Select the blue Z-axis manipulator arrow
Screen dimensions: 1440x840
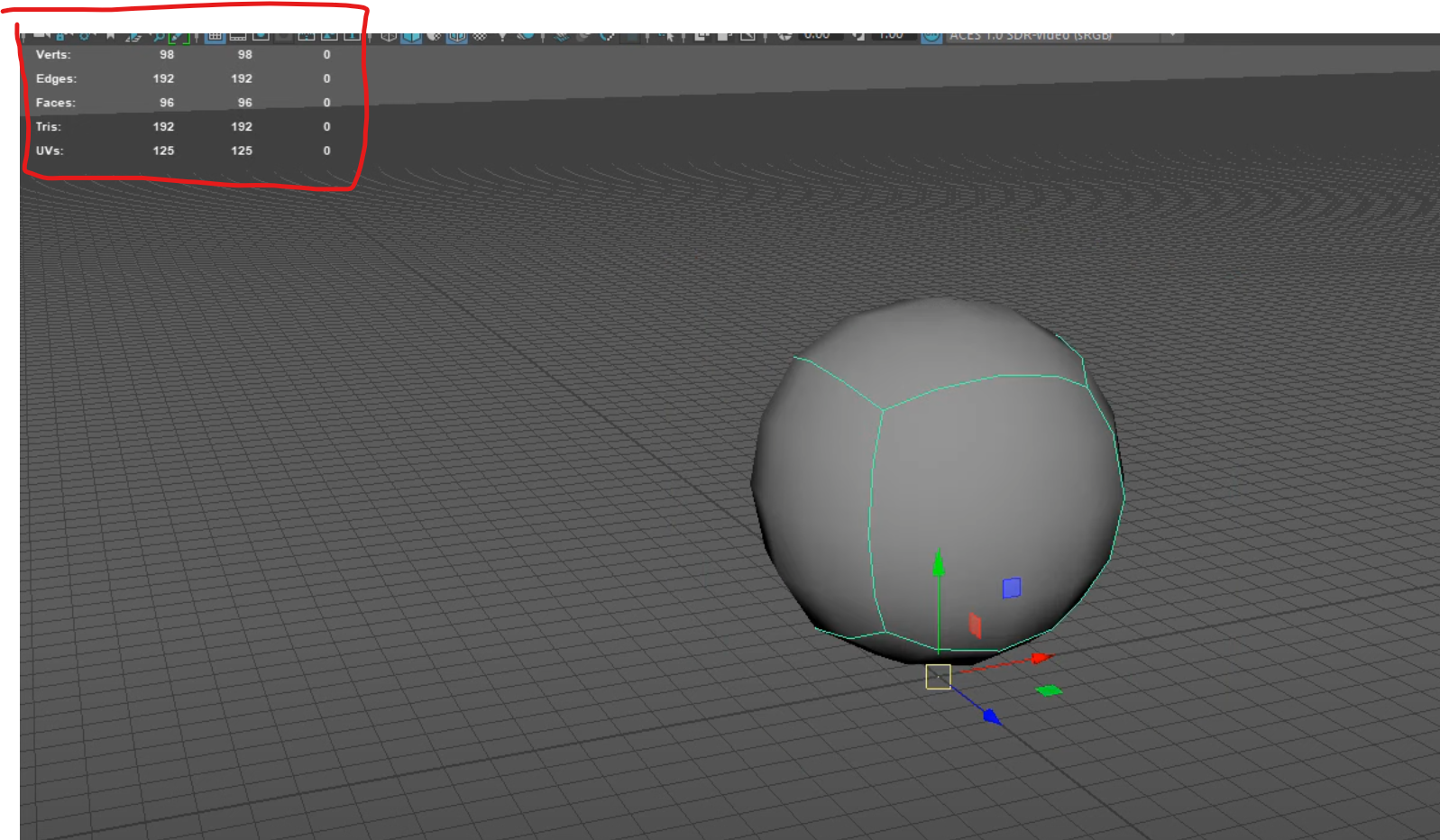992,717
